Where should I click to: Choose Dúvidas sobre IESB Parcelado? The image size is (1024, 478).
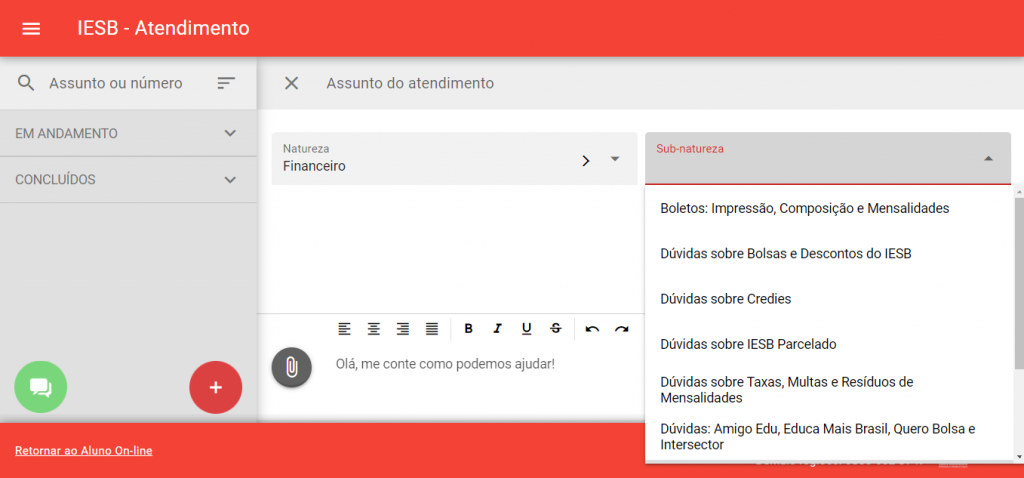748,344
